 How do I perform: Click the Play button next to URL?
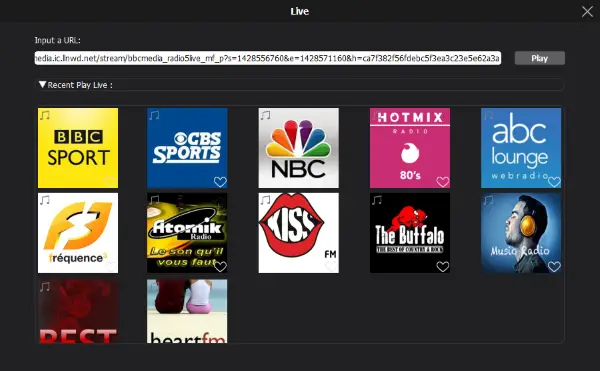point(540,58)
